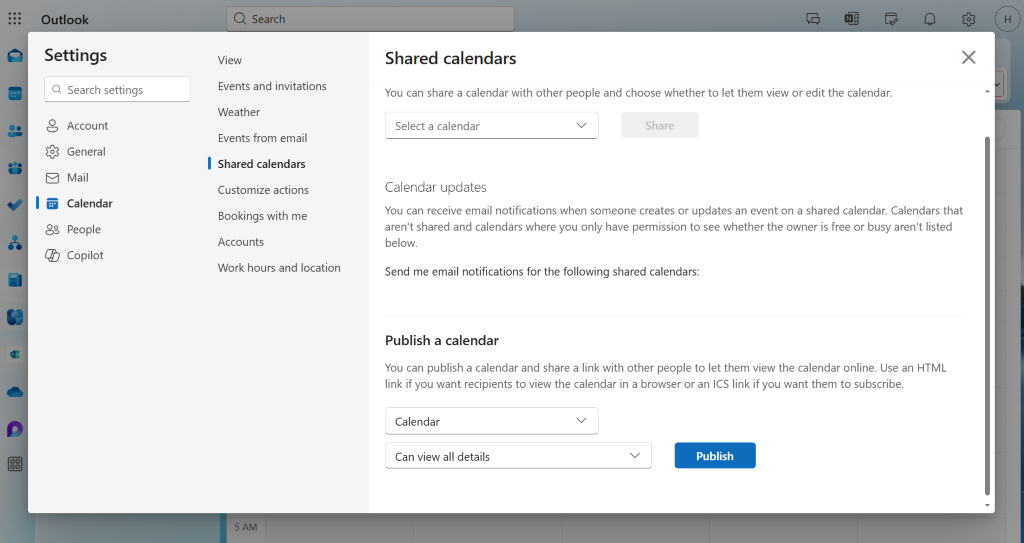Open the app launcher grid icon
The height and width of the screenshot is (543, 1024).
(14, 19)
